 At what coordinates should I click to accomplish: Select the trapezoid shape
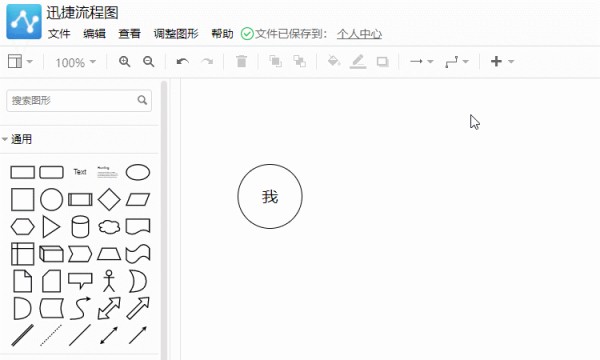coord(109,254)
